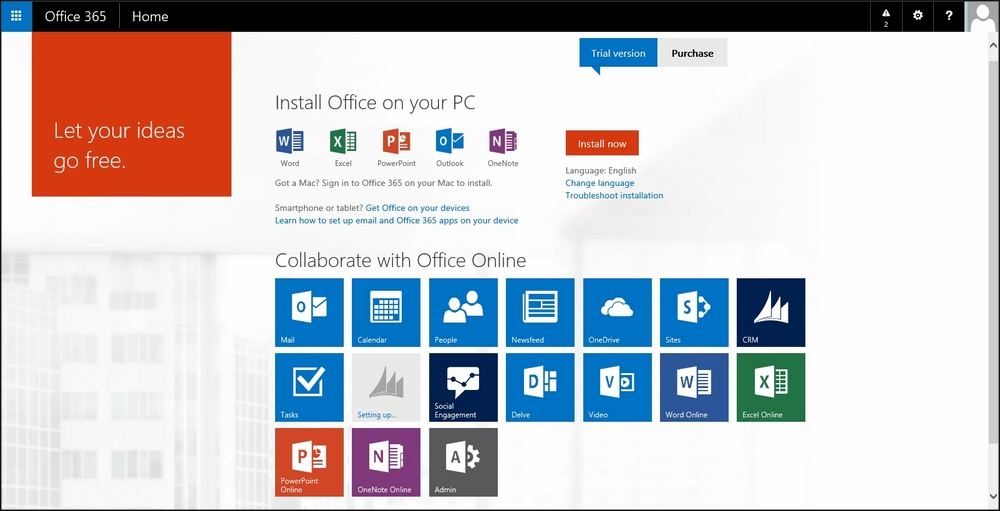Select the Trial version tab

click(618, 53)
